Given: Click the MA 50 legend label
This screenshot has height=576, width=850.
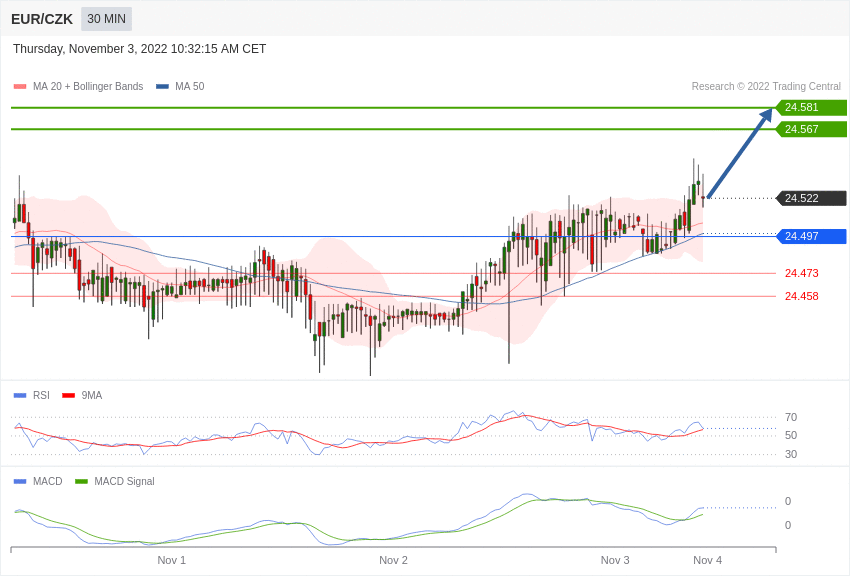Looking at the screenshot, I should (x=190, y=86).
